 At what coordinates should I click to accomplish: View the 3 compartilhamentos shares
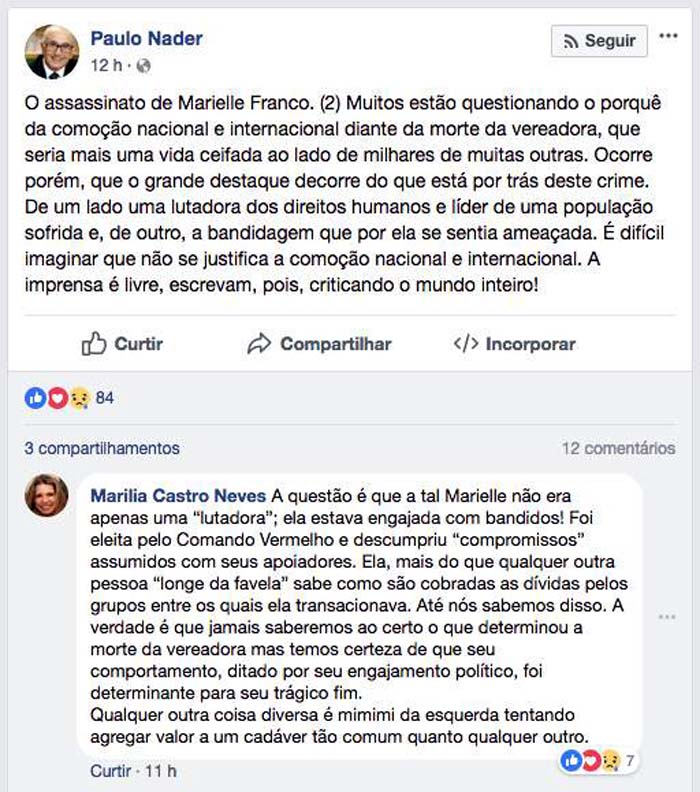point(102,448)
